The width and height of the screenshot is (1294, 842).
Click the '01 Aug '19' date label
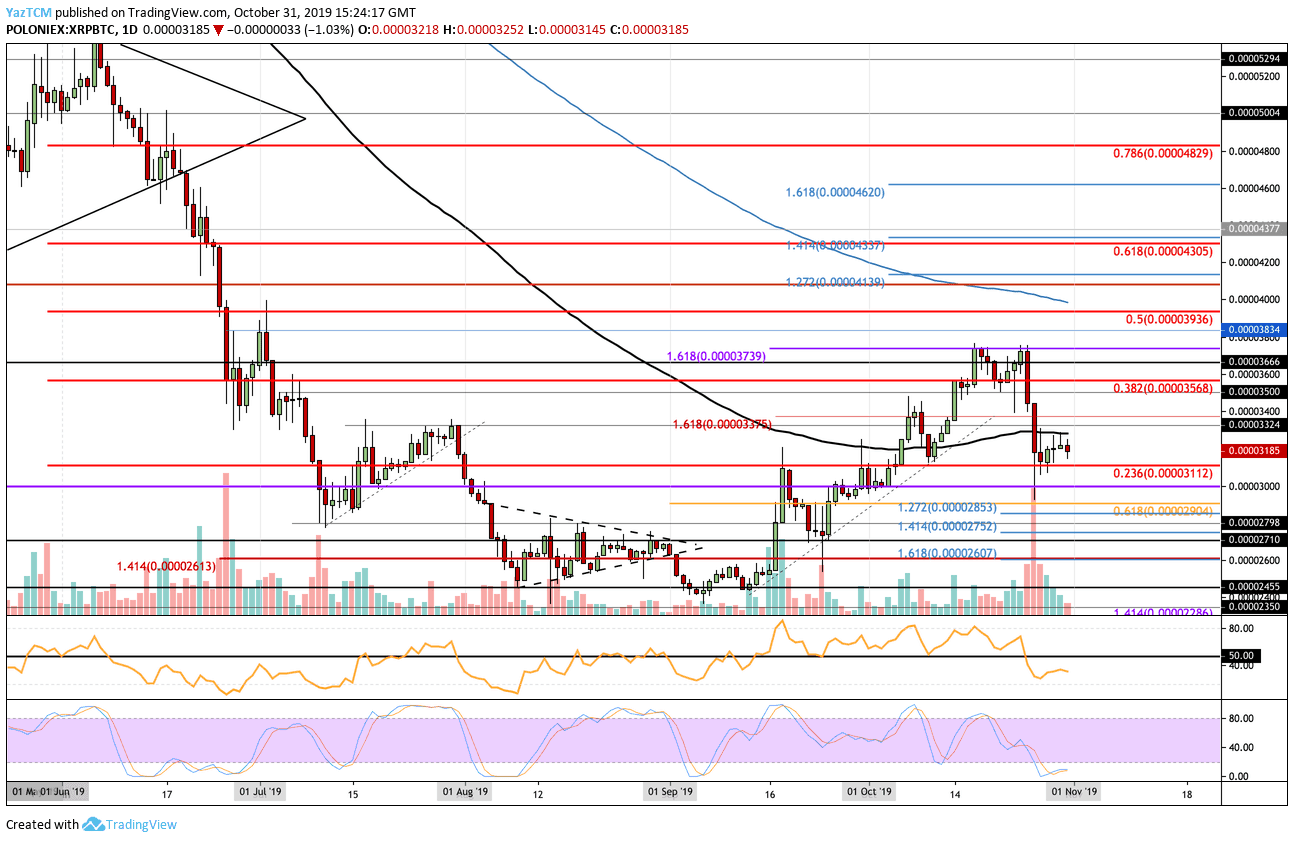click(465, 791)
